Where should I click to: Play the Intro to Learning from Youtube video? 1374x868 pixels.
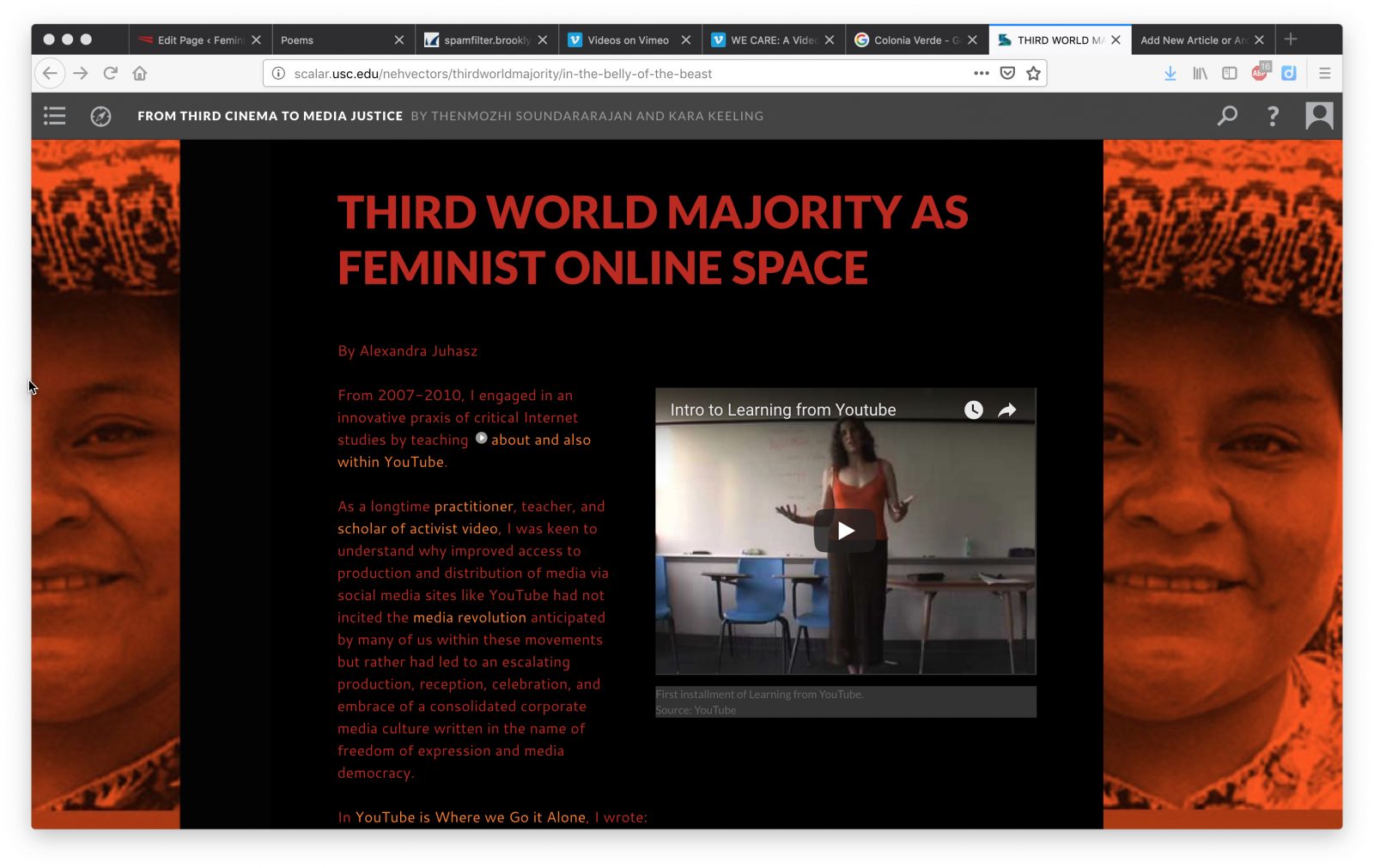(x=846, y=531)
